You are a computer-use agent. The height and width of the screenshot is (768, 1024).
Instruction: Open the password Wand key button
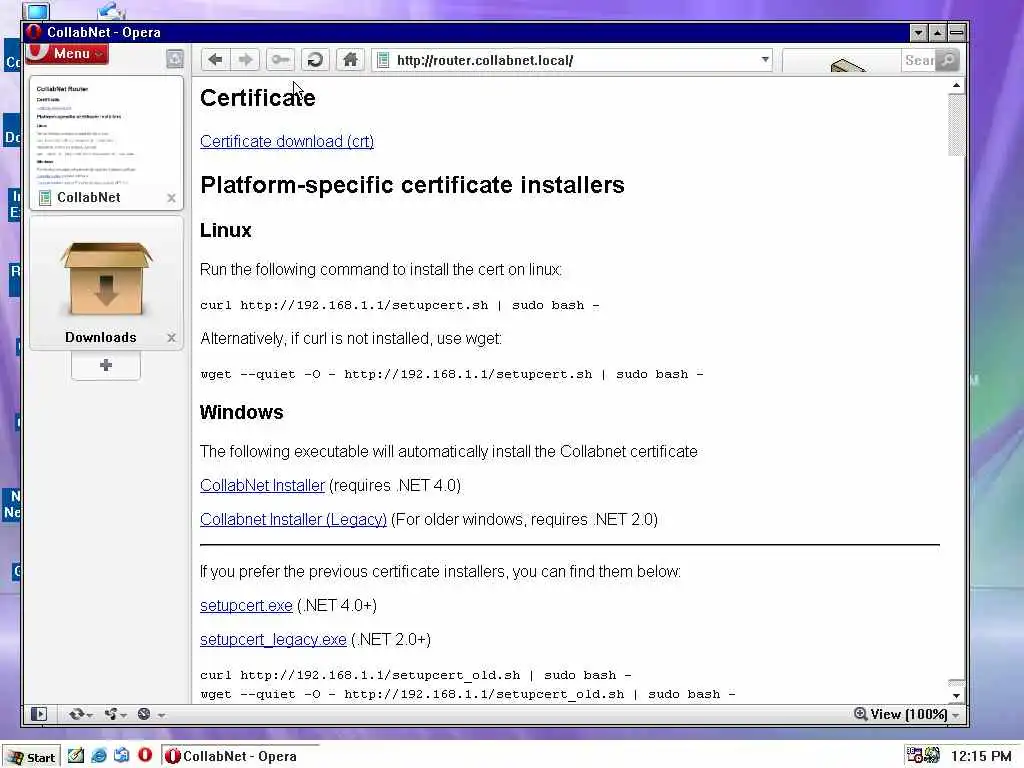click(280, 60)
